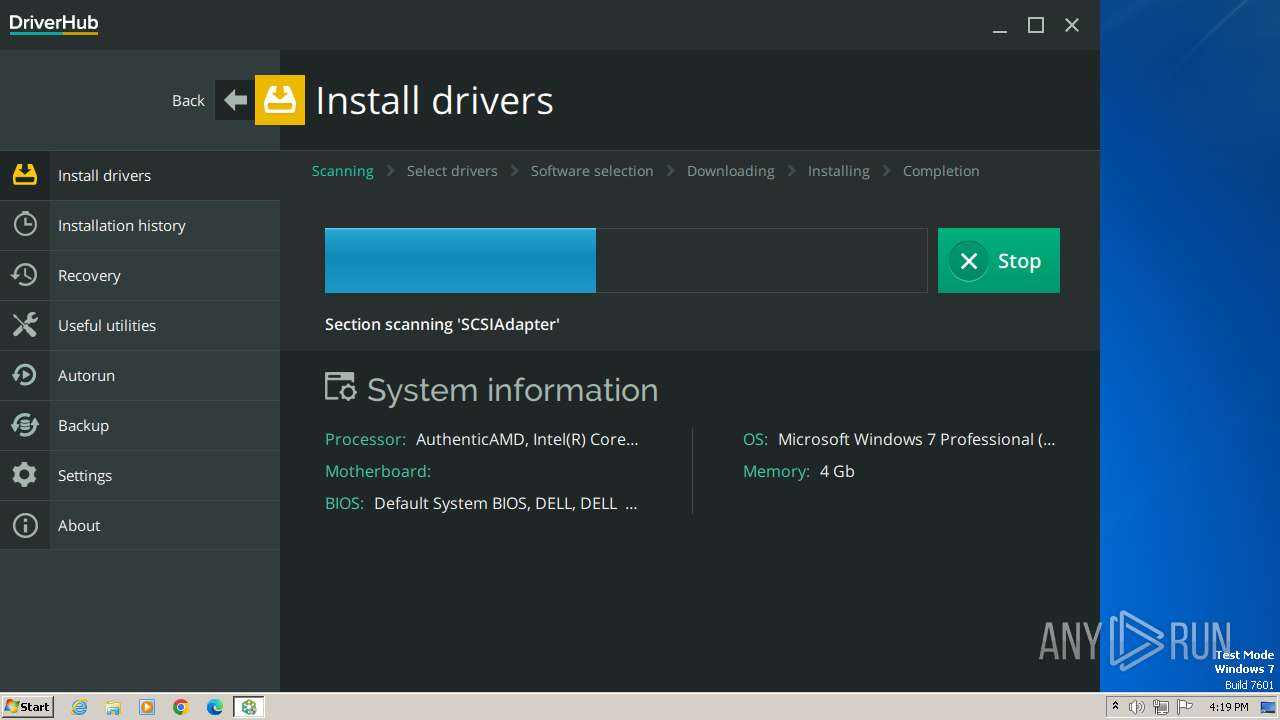This screenshot has width=1280, height=720.
Task: Click the BIOS value text
Action: 505,503
